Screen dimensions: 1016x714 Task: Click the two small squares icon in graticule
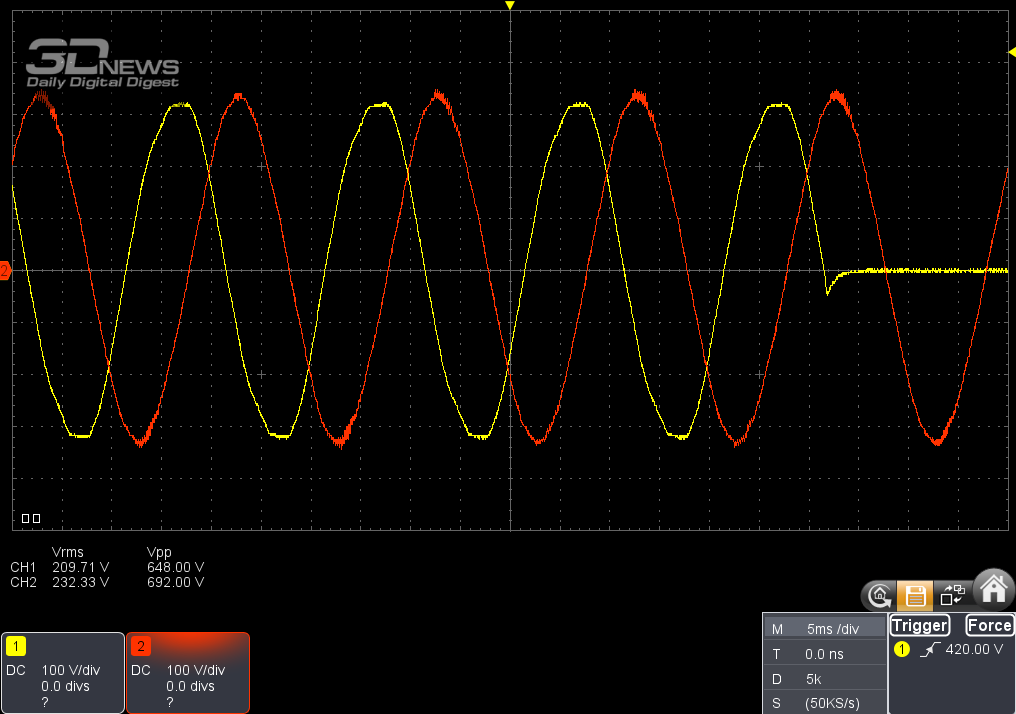[31, 518]
